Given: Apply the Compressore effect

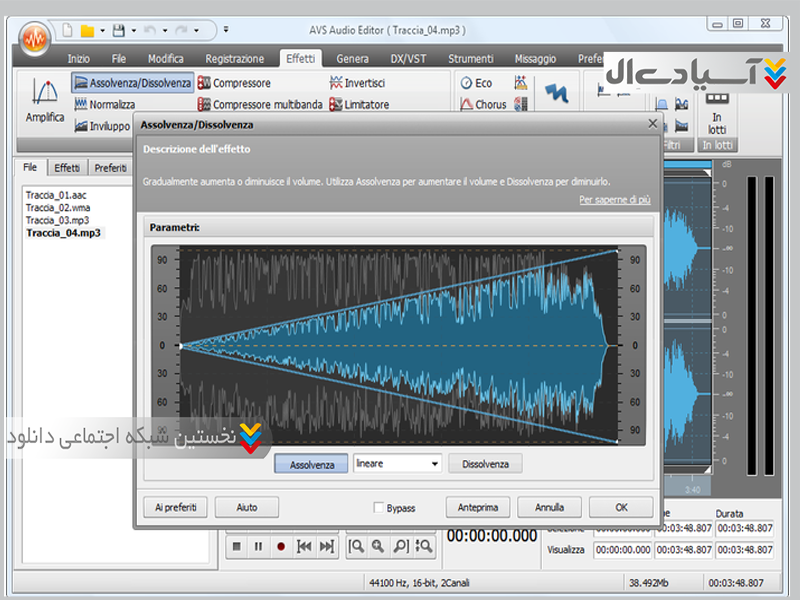Looking at the screenshot, I should pos(234,83).
